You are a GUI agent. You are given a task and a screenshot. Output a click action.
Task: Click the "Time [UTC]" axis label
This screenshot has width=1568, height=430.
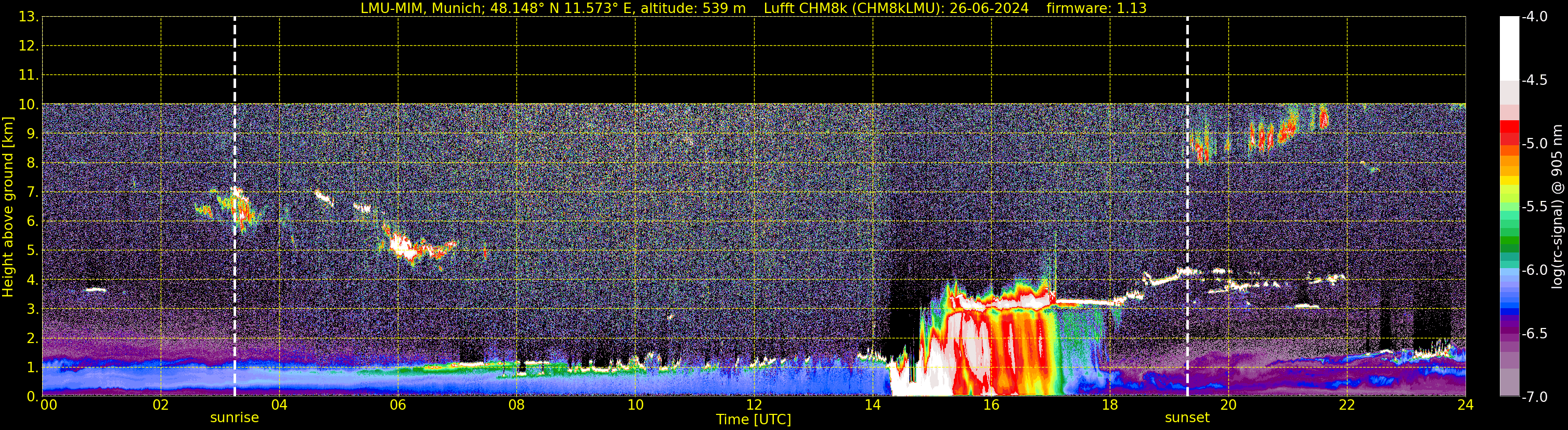[x=754, y=420]
